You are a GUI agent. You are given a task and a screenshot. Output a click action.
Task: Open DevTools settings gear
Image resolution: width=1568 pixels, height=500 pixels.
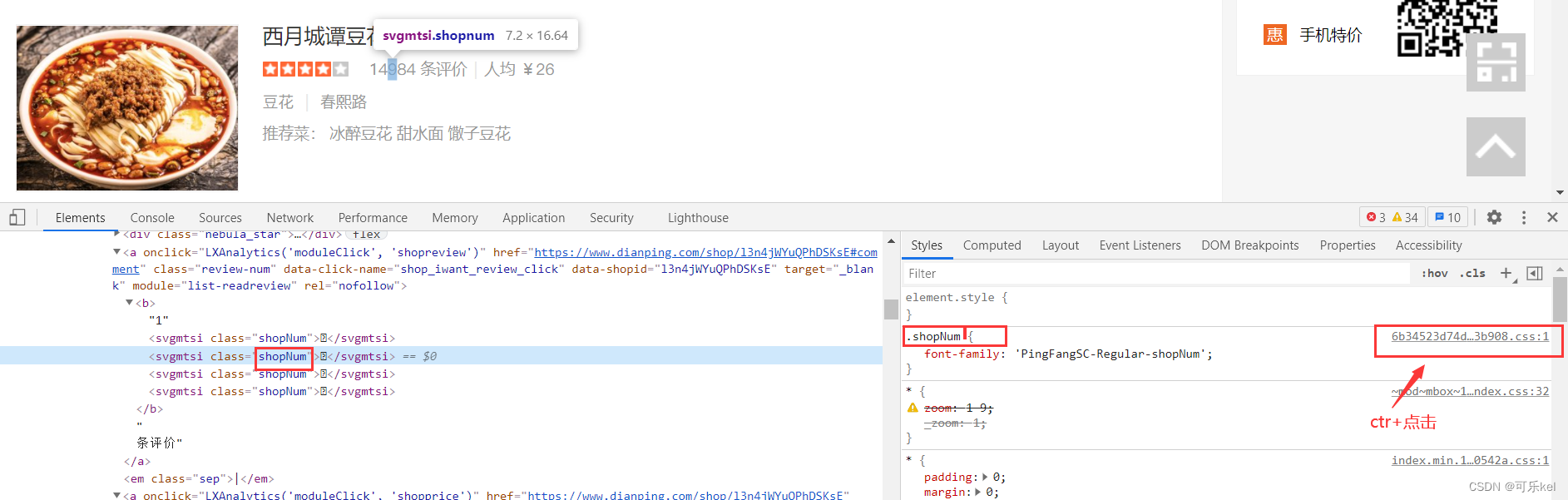(1494, 217)
